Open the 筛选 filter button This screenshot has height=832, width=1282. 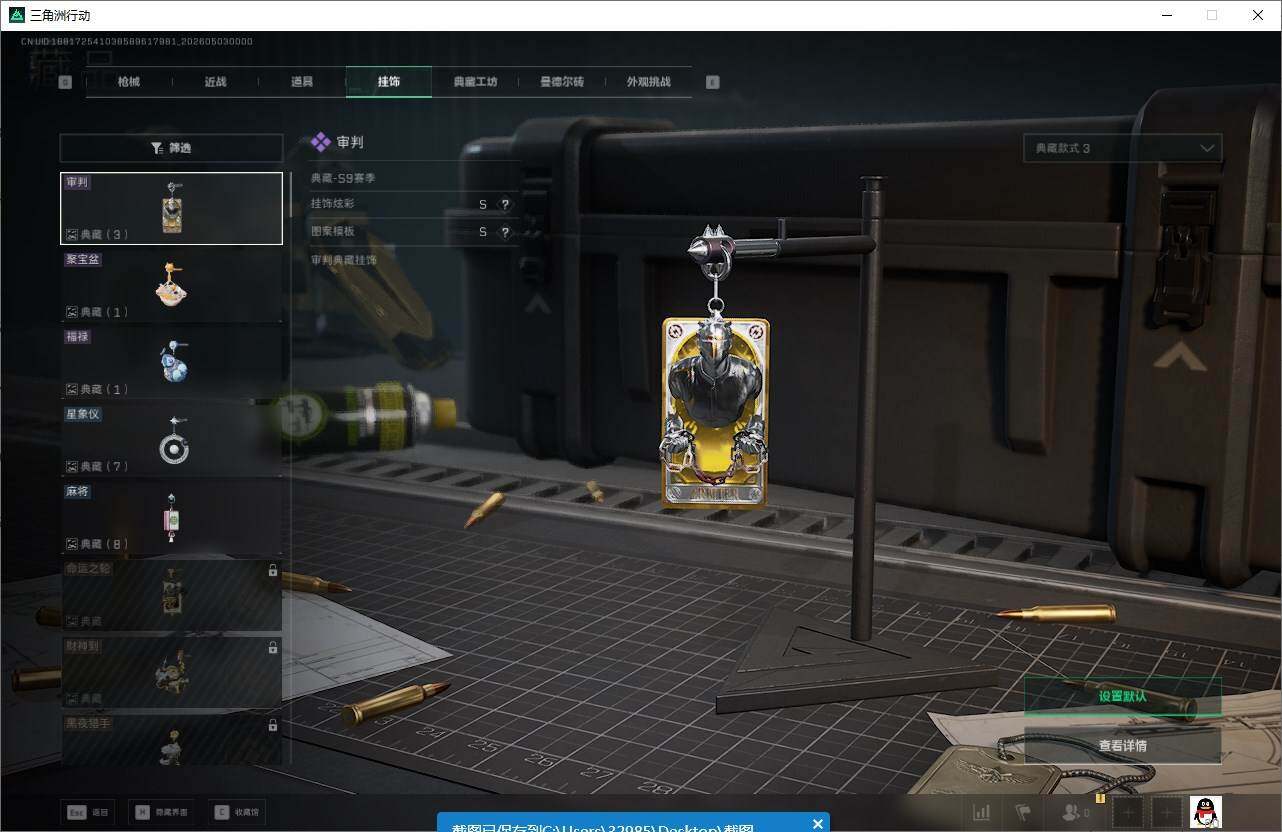[x=171, y=148]
